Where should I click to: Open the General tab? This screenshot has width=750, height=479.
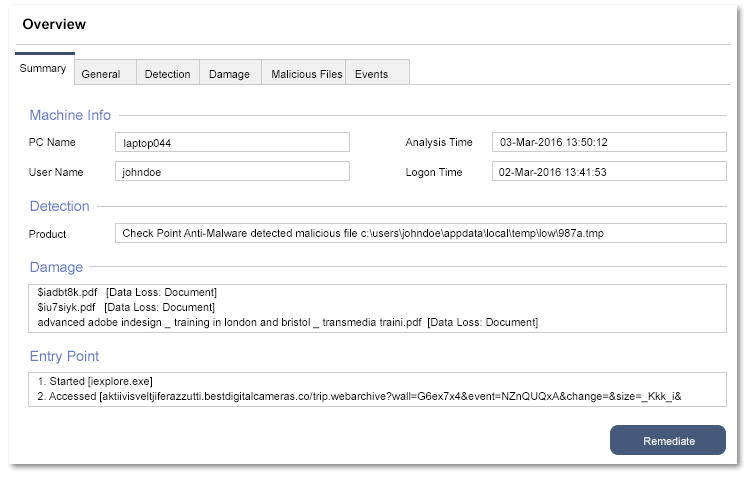(101, 74)
